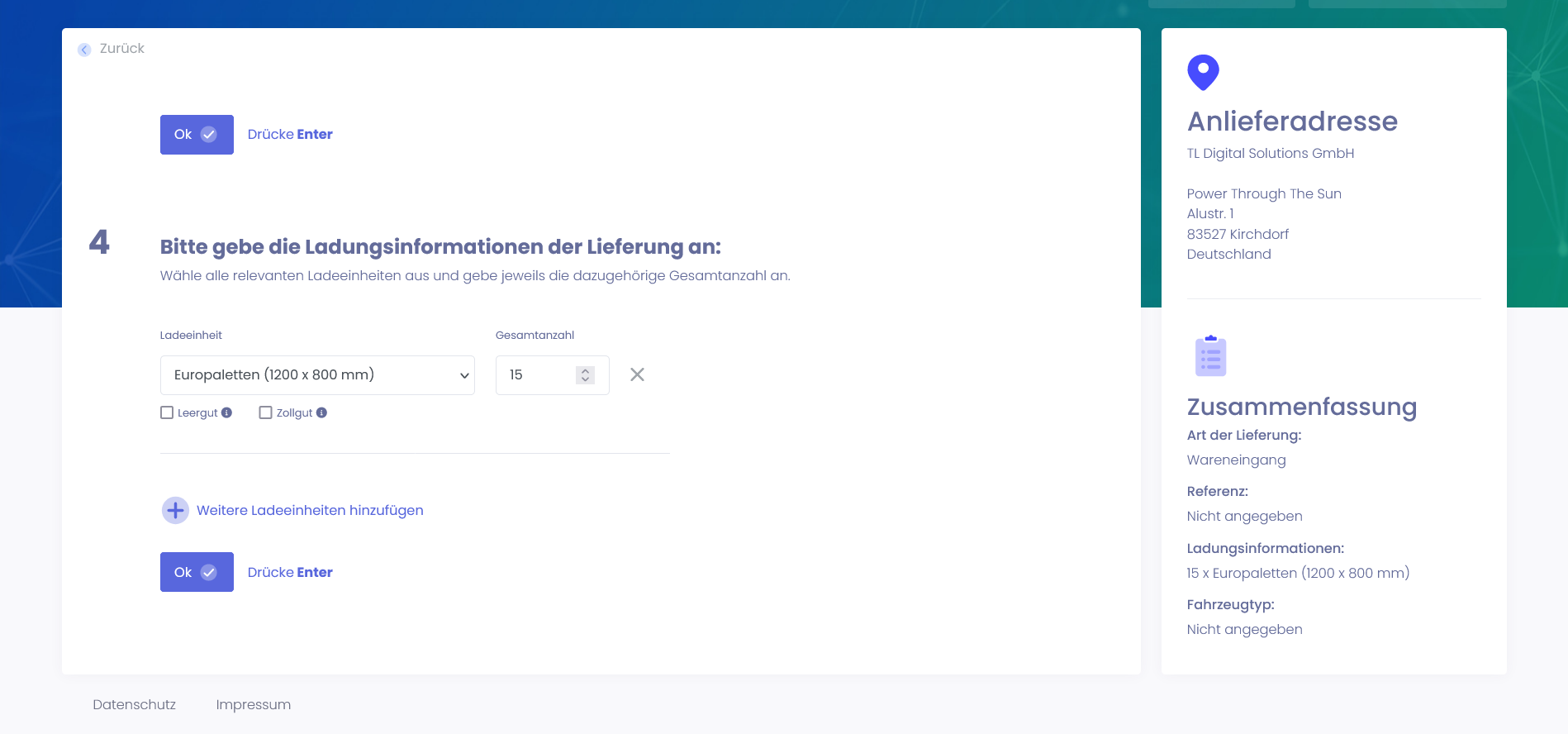
Task: Remove the Europaletten row with the X icon
Action: [x=637, y=374]
